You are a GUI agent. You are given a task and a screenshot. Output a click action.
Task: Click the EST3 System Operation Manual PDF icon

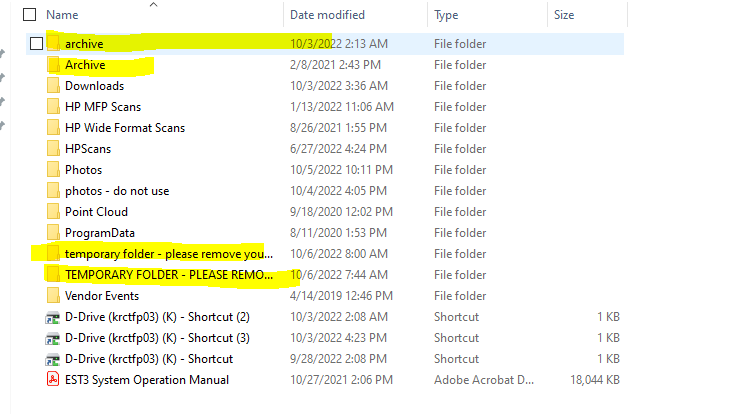pyautogui.click(x=54, y=380)
